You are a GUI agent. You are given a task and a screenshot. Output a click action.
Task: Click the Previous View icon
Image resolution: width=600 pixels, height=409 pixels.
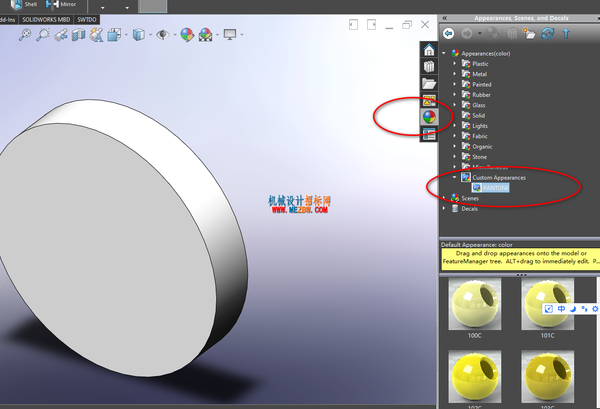[61, 35]
